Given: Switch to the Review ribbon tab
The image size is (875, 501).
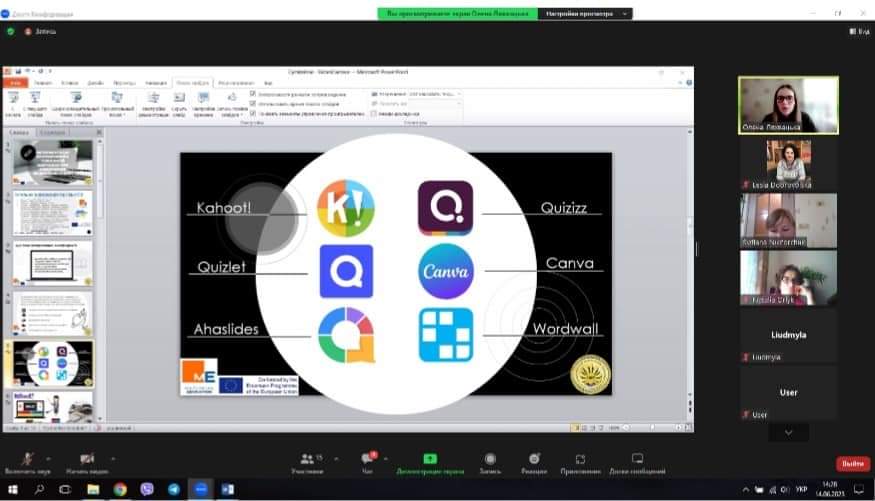Looking at the screenshot, I should point(236,83).
